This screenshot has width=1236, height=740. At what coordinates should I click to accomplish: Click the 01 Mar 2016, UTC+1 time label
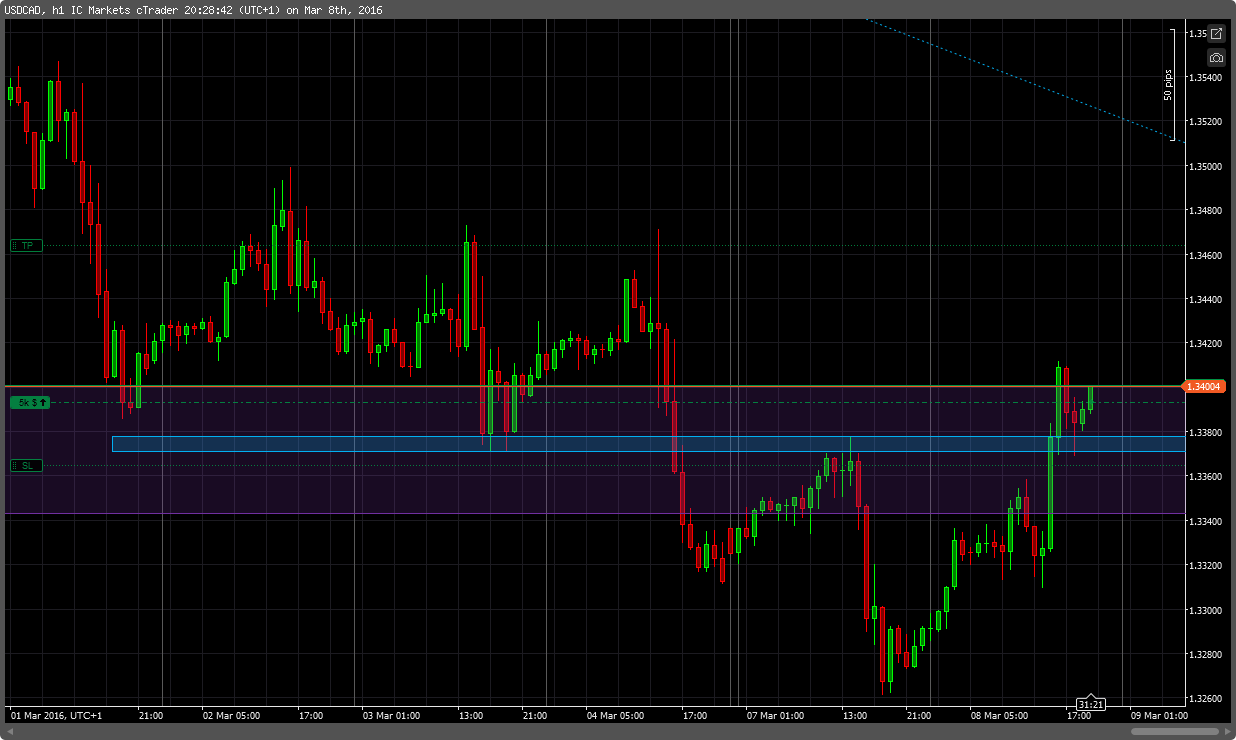[56, 716]
